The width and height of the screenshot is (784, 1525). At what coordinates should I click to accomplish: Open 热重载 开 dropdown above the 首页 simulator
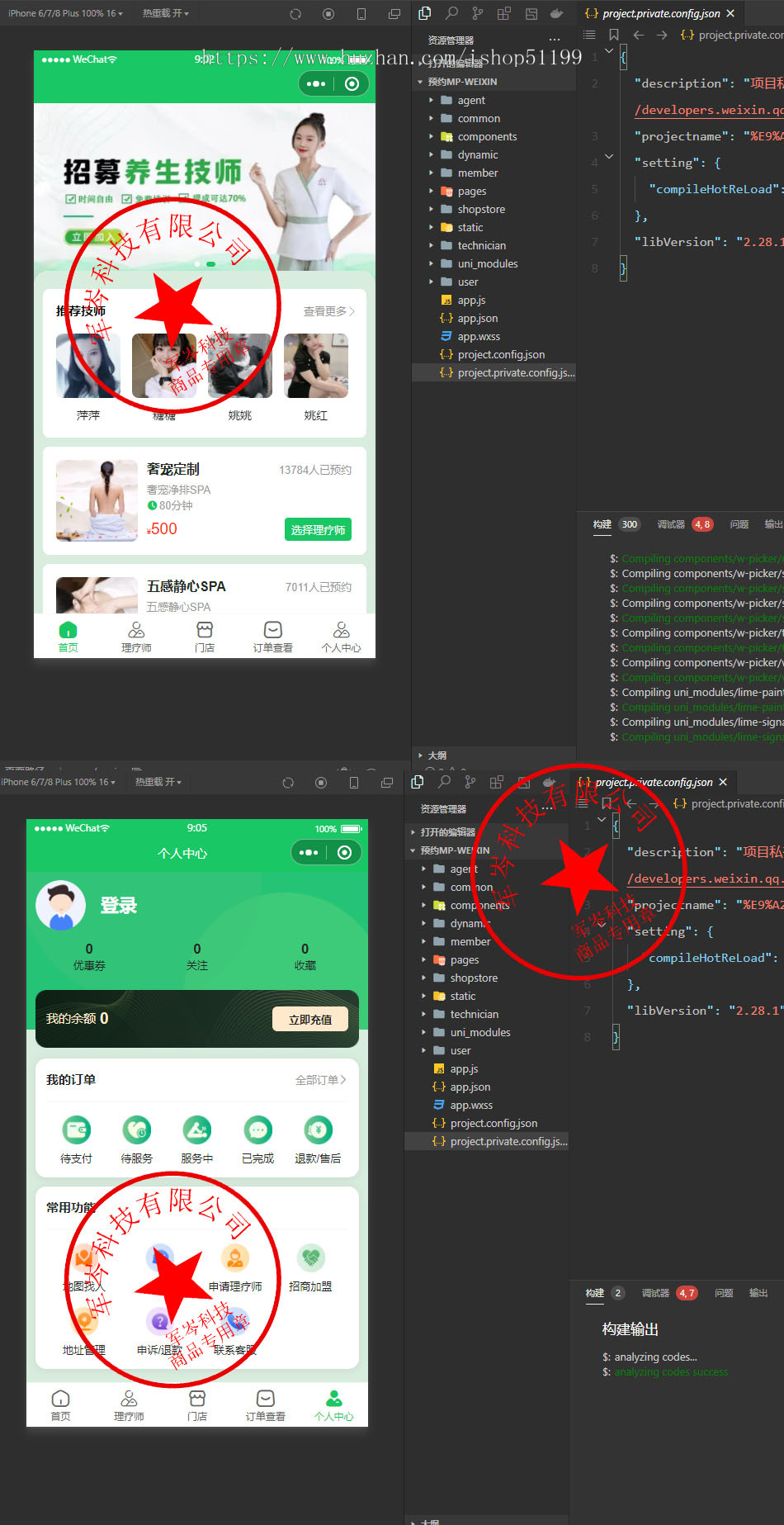tap(166, 13)
